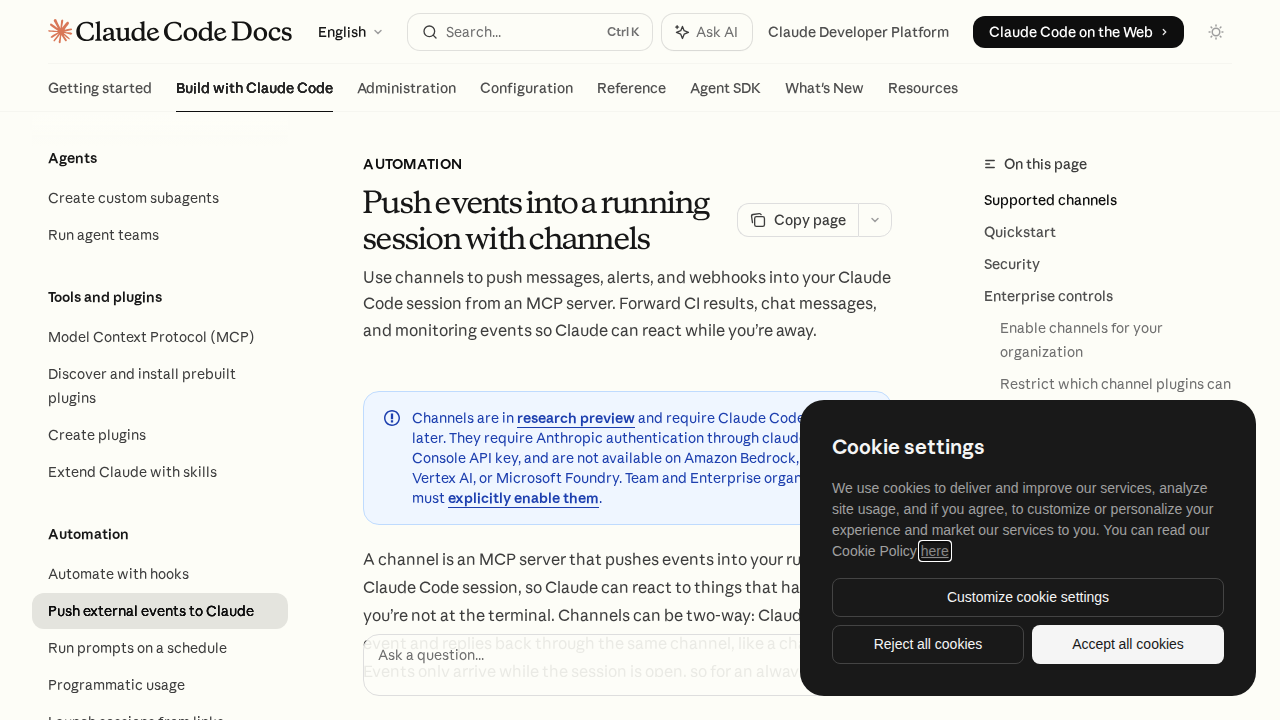Image resolution: width=1280 pixels, height=720 pixels.
Task: Click the Claude Code Docs starburst logo
Action: pos(60,31)
